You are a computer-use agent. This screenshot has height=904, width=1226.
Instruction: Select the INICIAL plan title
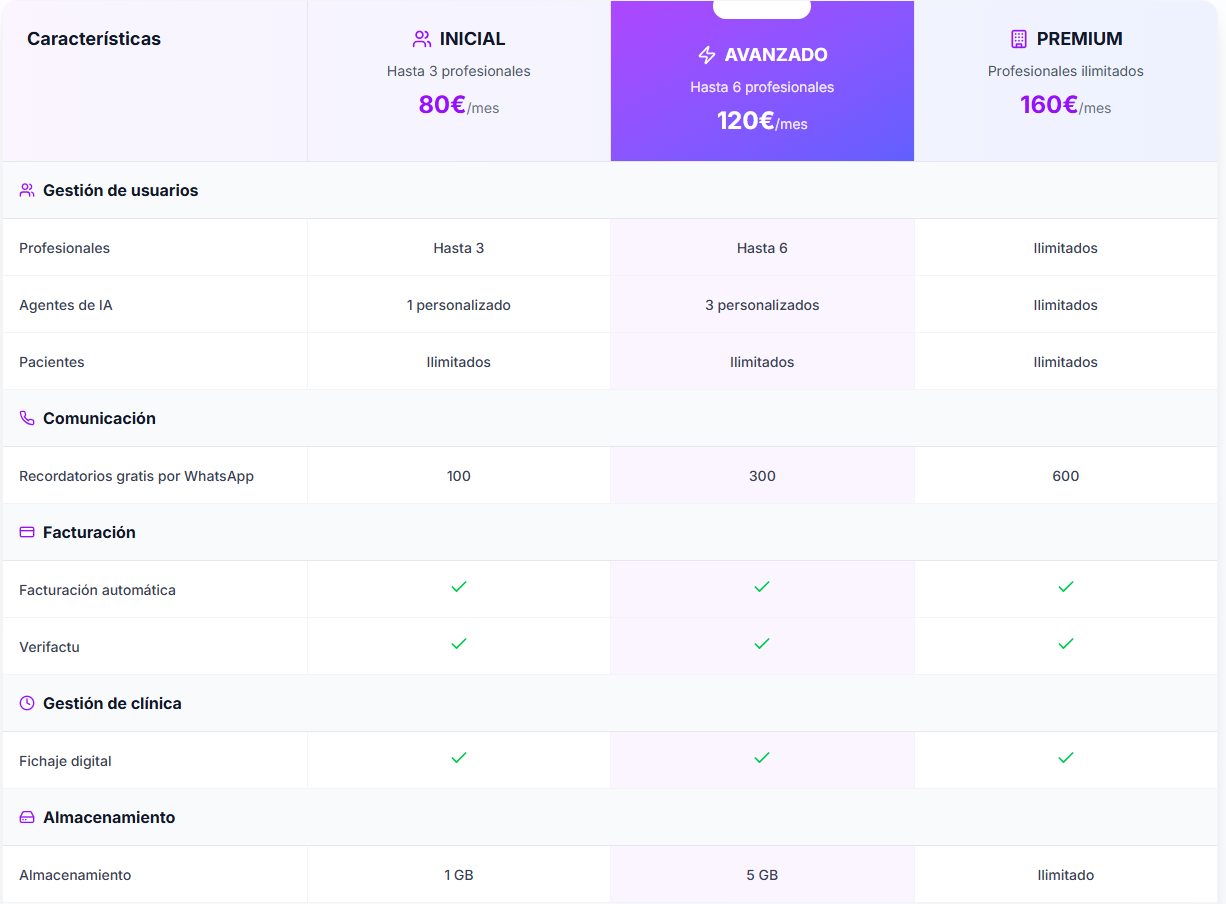pos(472,39)
